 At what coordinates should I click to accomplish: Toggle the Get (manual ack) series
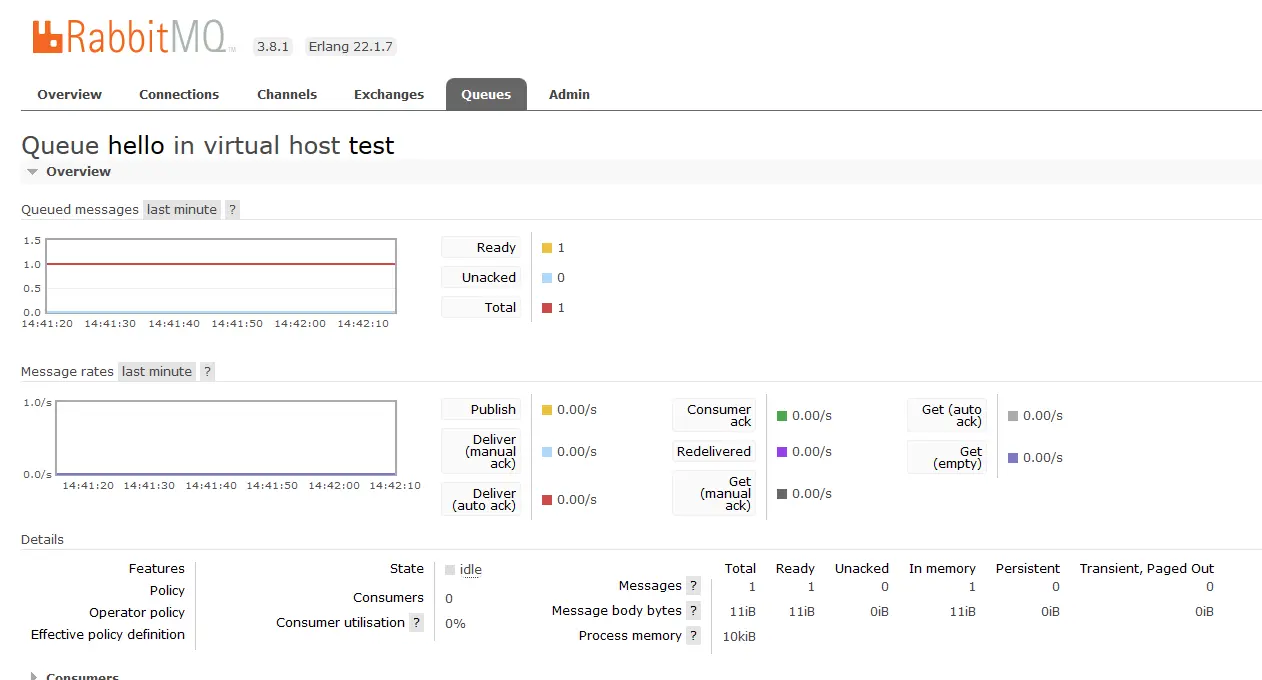point(714,493)
